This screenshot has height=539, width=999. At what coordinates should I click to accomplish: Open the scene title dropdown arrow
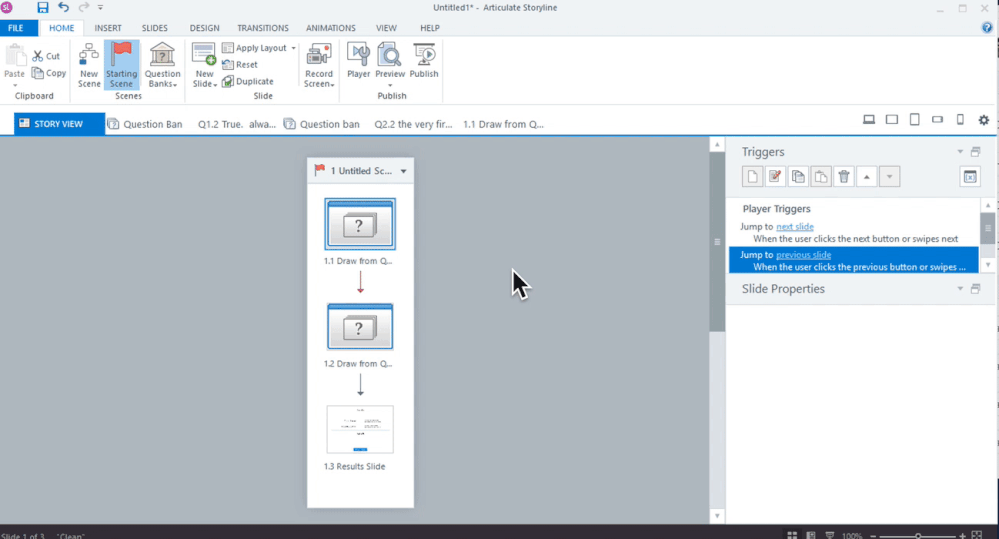[x=403, y=171]
